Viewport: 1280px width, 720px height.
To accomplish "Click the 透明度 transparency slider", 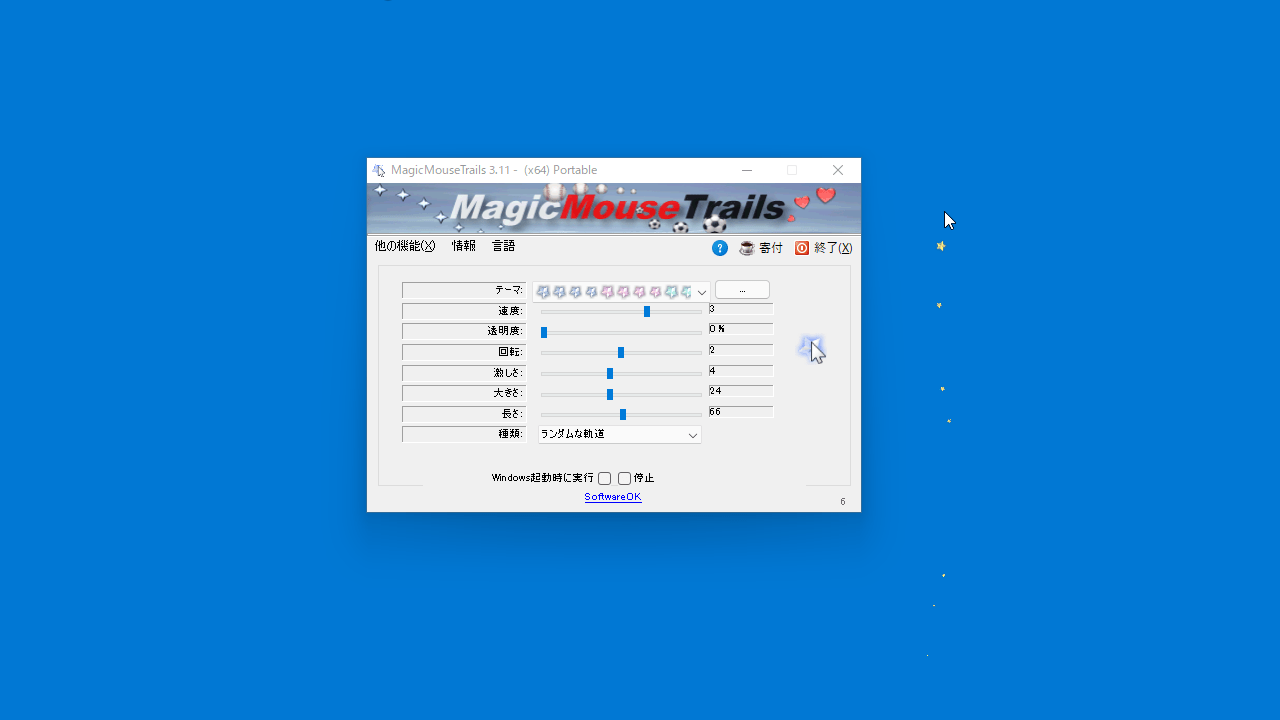I will coord(621,332).
